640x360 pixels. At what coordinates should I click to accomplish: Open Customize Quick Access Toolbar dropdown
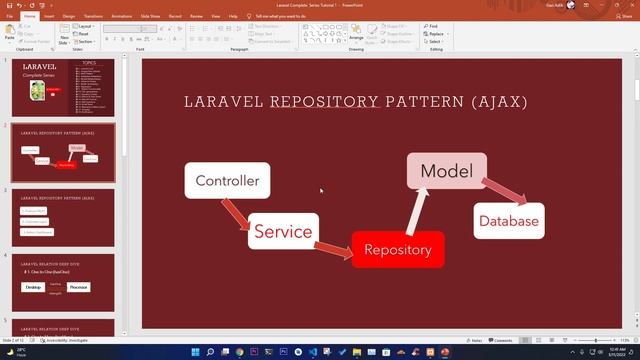point(51,5)
